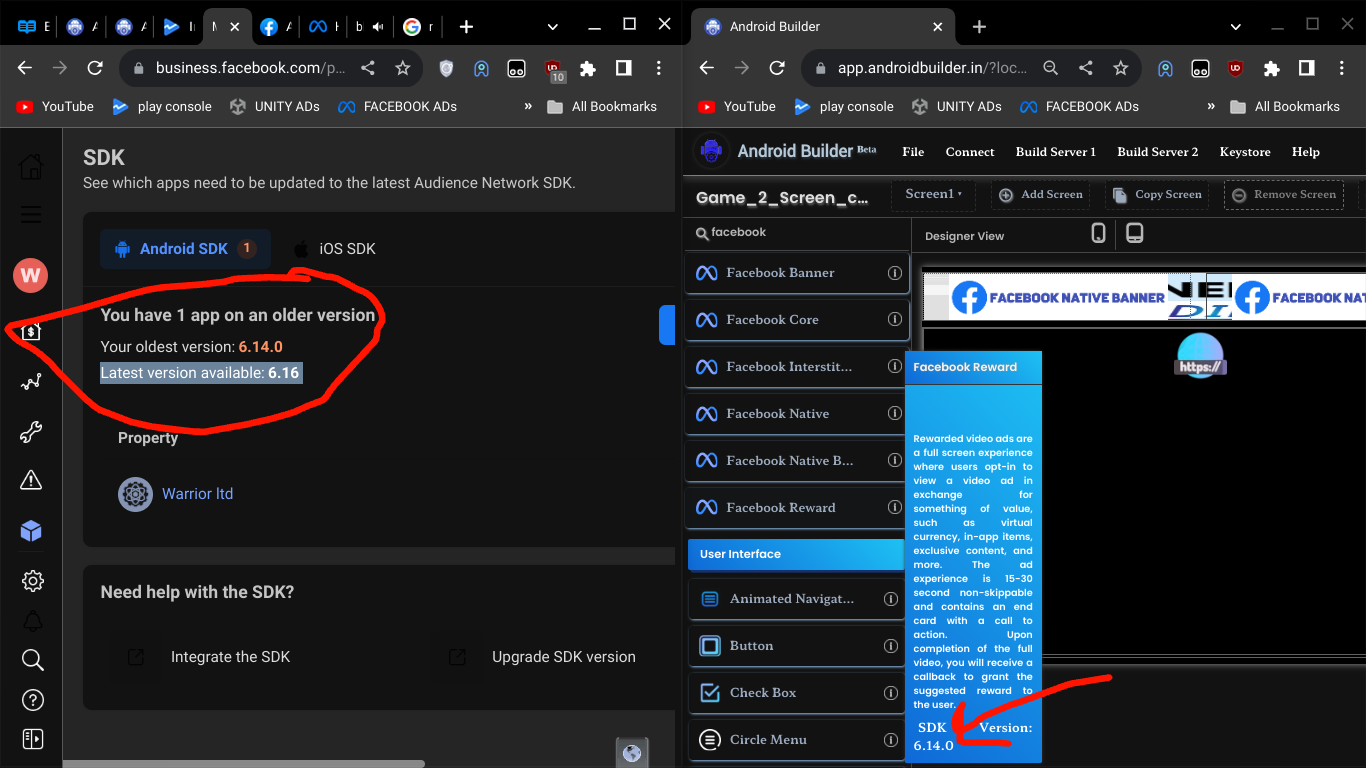Show info for Check Box component
1366x768 pixels.
[890, 693]
